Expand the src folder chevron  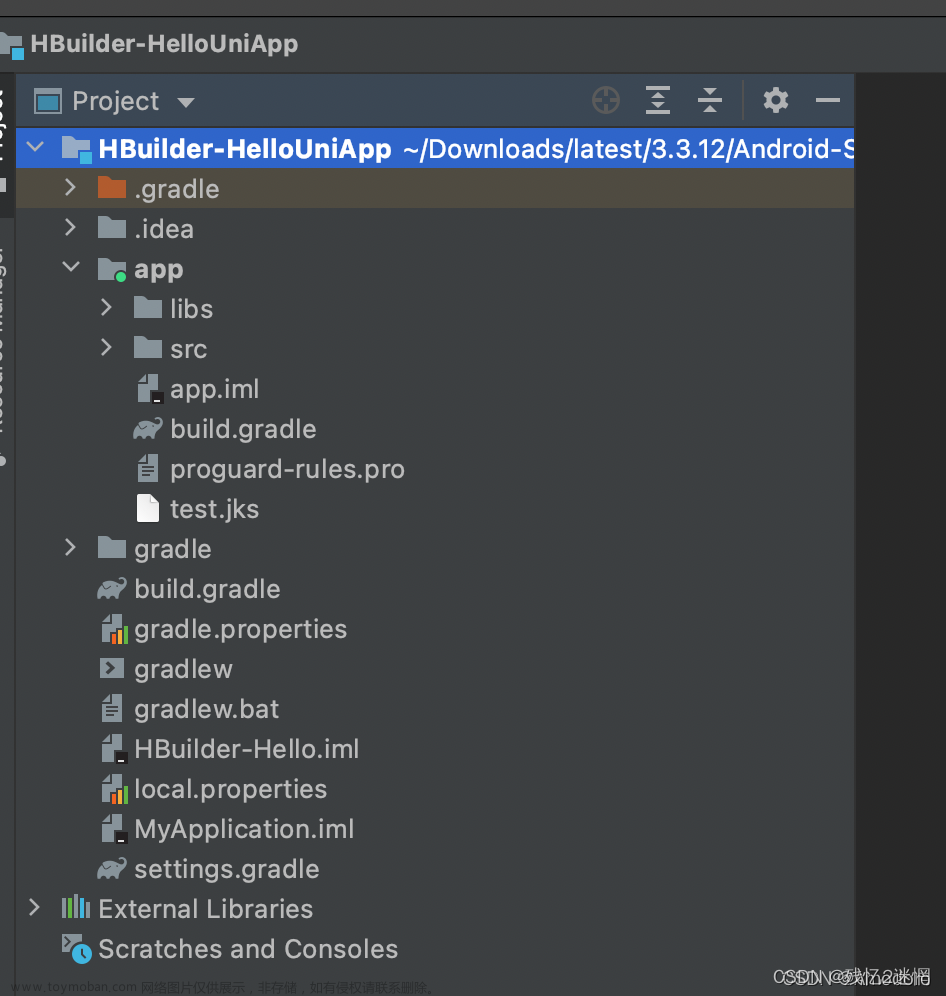click(x=106, y=347)
